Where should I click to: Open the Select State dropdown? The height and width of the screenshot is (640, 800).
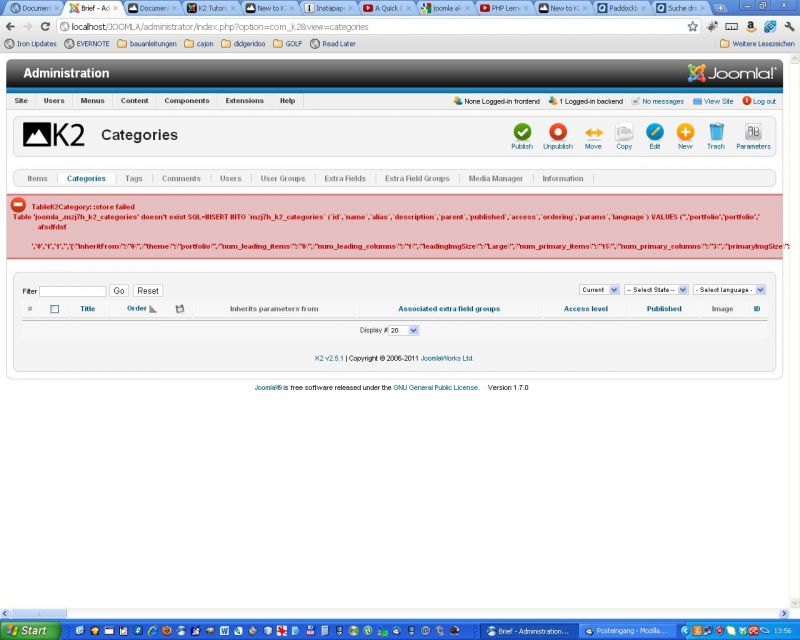point(656,290)
